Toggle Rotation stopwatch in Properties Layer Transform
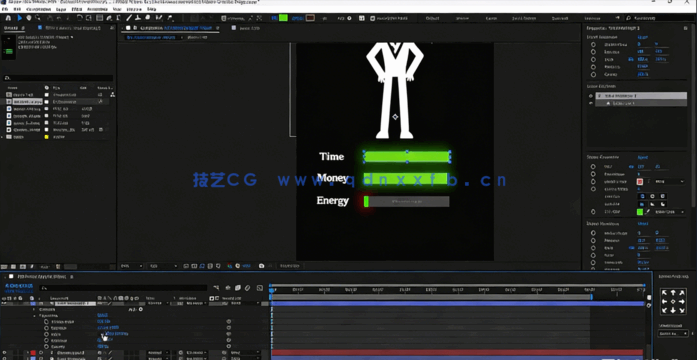The image size is (697, 360). [x=593, y=67]
